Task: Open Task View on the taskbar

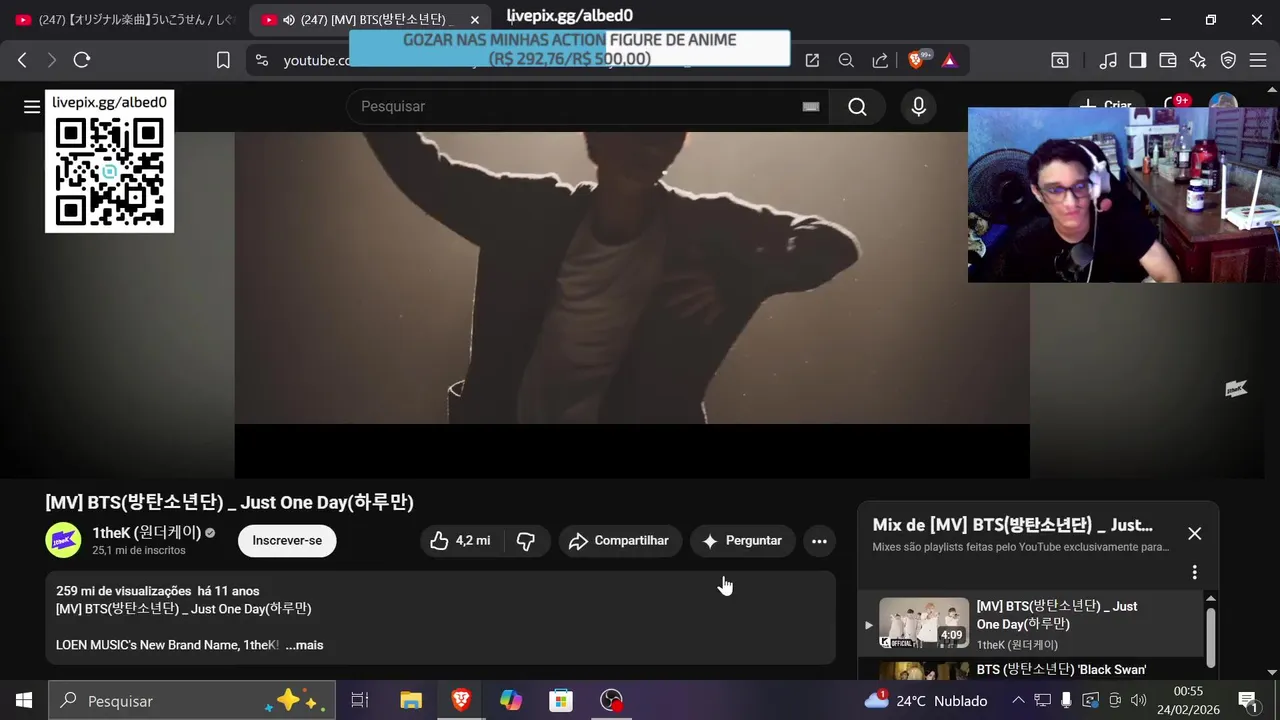Action: [x=360, y=701]
